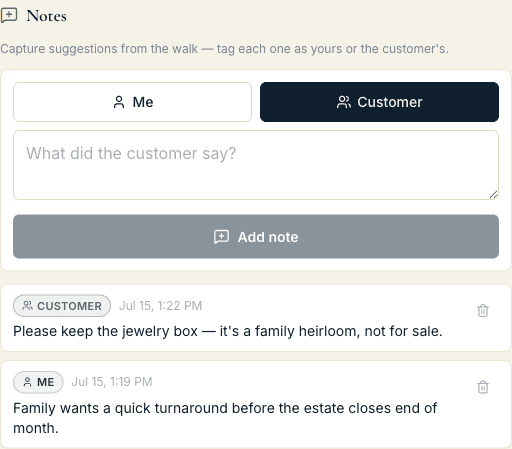Tag the note as Me
This screenshot has height=449, width=512.
pyautogui.click(x=132, y=102)
